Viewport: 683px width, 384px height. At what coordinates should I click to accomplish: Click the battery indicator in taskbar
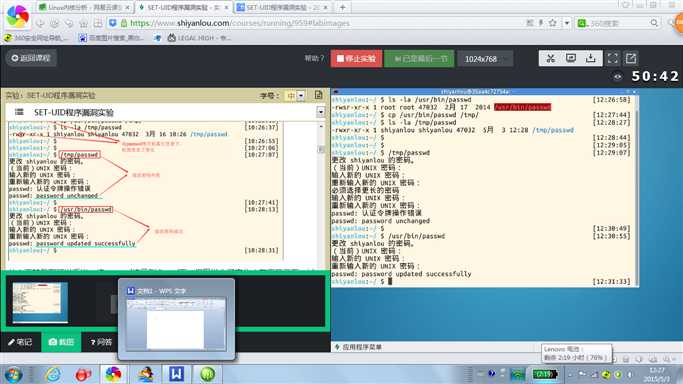point(545,374)
